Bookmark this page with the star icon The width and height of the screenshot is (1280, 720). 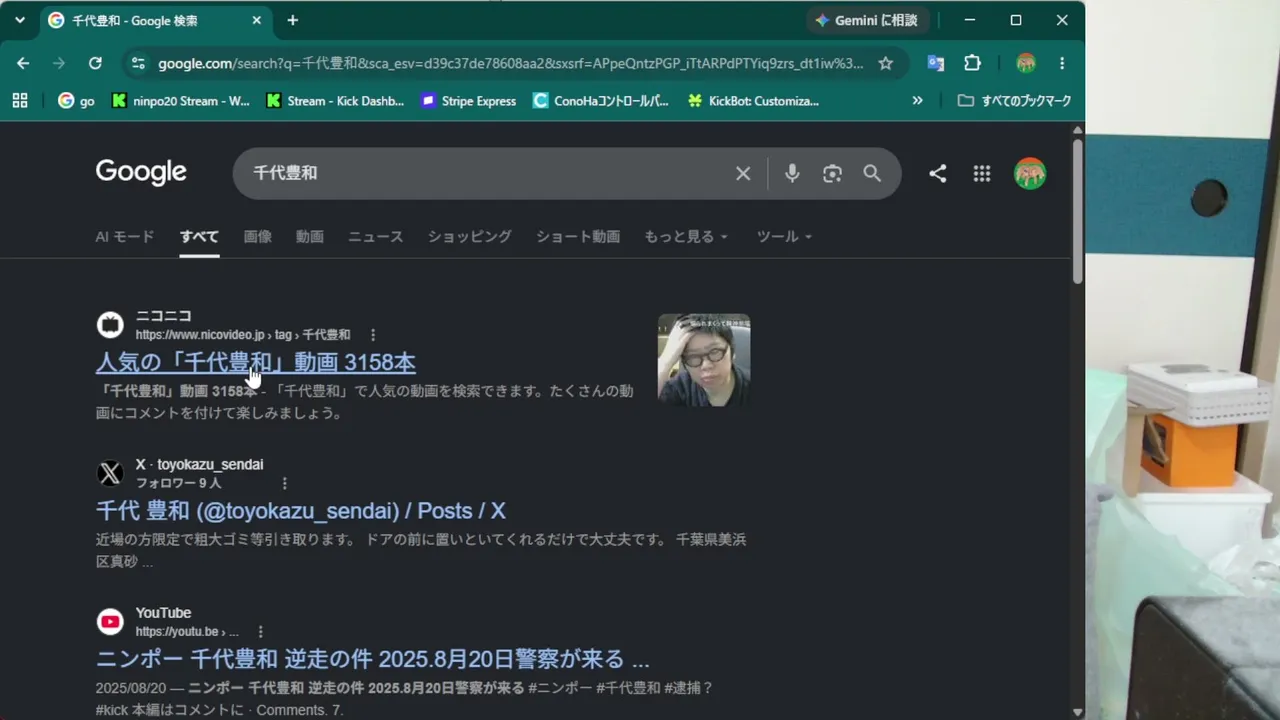[885, 63]
